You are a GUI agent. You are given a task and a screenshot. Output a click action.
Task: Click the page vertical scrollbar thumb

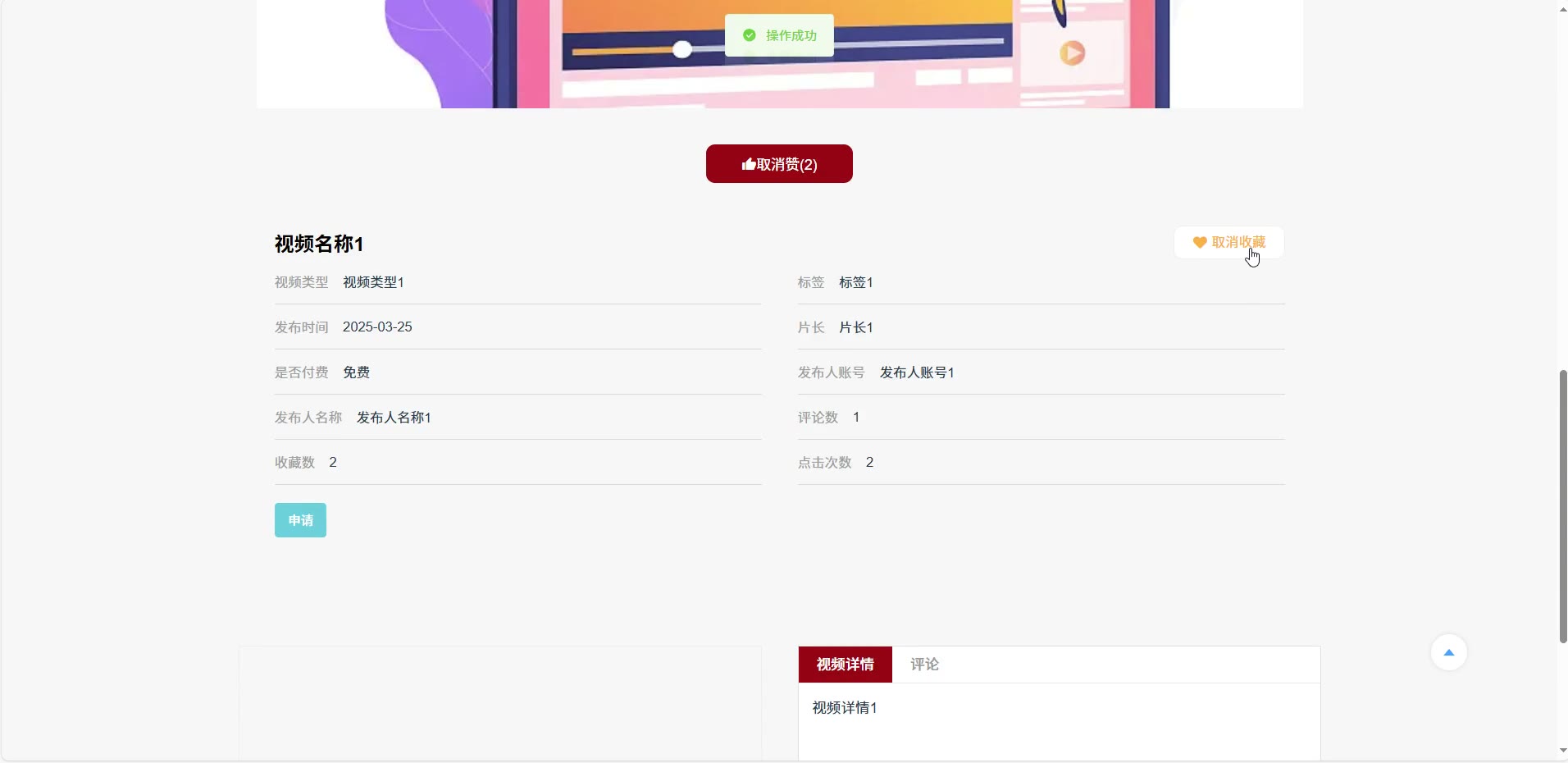(1563, 506)
